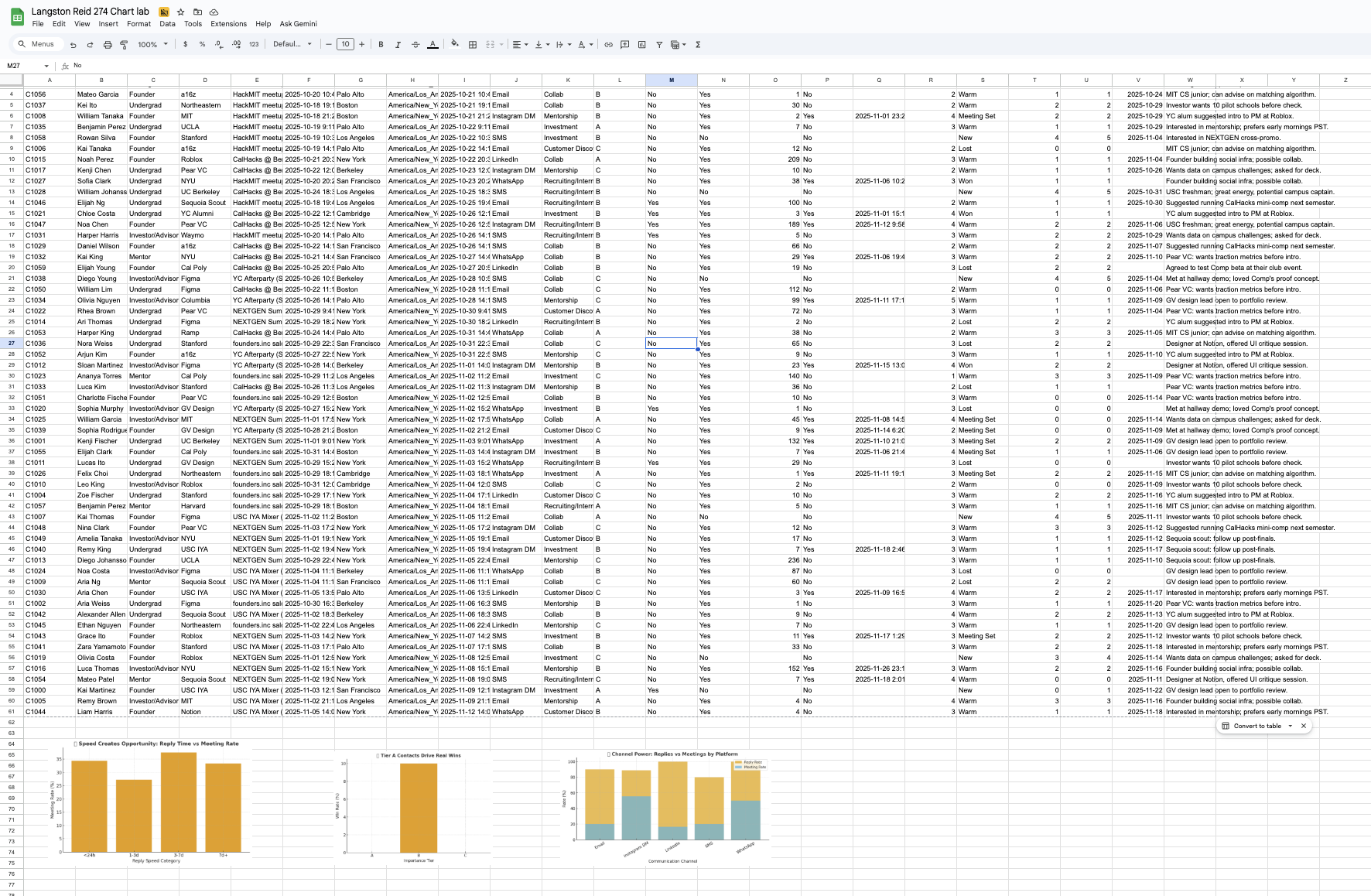Viewport: 1371px width, 896px height.
Task: Toggle italic formatting
Action: (x=398, y=44)
